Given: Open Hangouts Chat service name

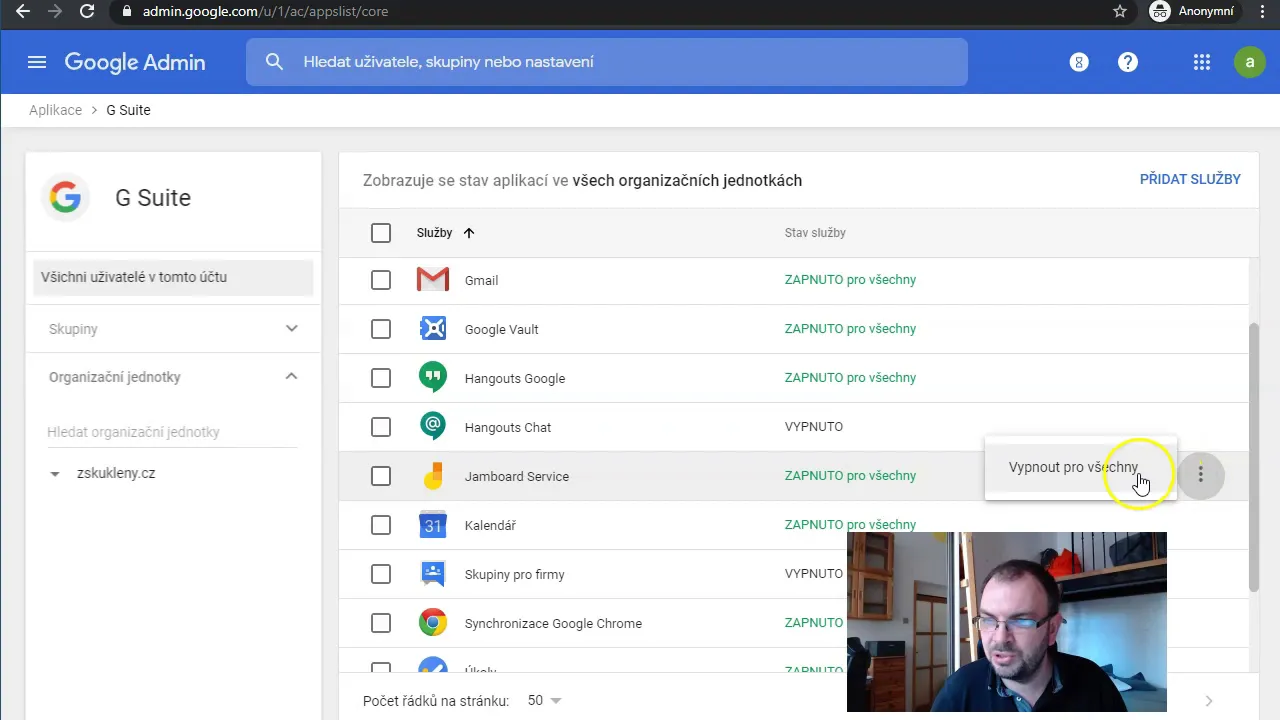Looking at the screenshot, I should [x=508, y=427].
